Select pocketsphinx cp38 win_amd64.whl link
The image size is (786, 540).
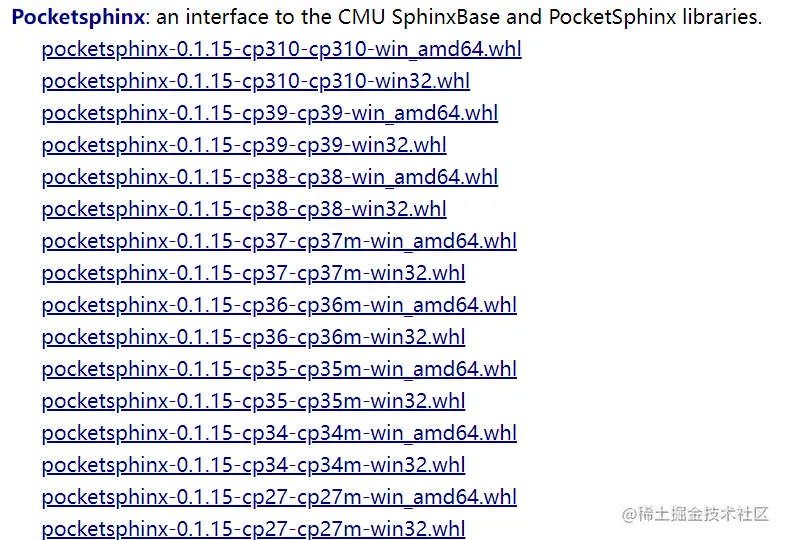(269, 177)
